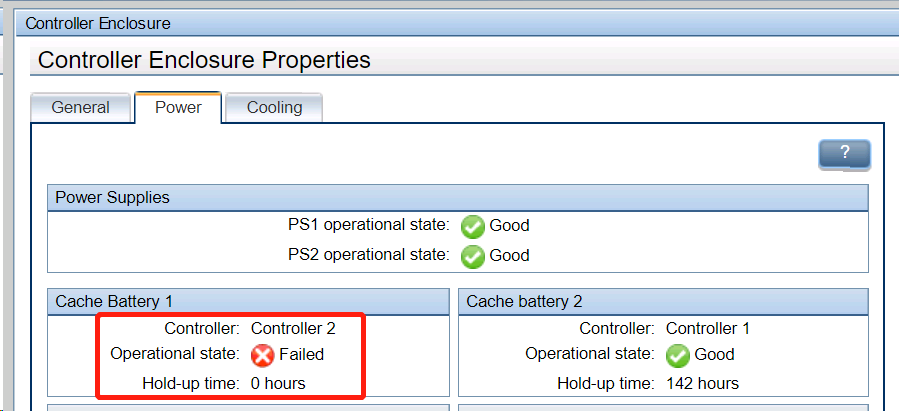Click the red Failed status icon

click(x=263, y=354)
